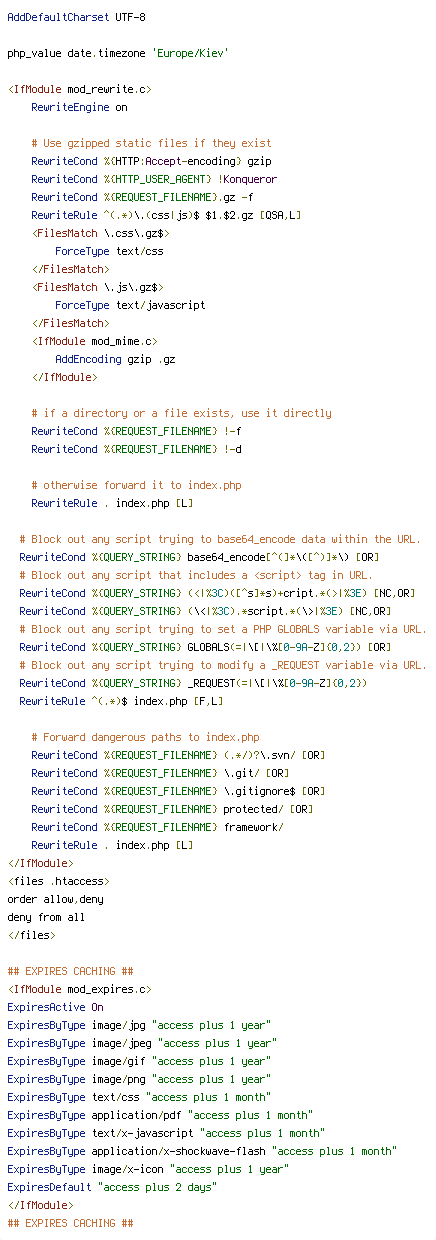Click the ExpiresByType 'text/css' line

coord(139,1097)
